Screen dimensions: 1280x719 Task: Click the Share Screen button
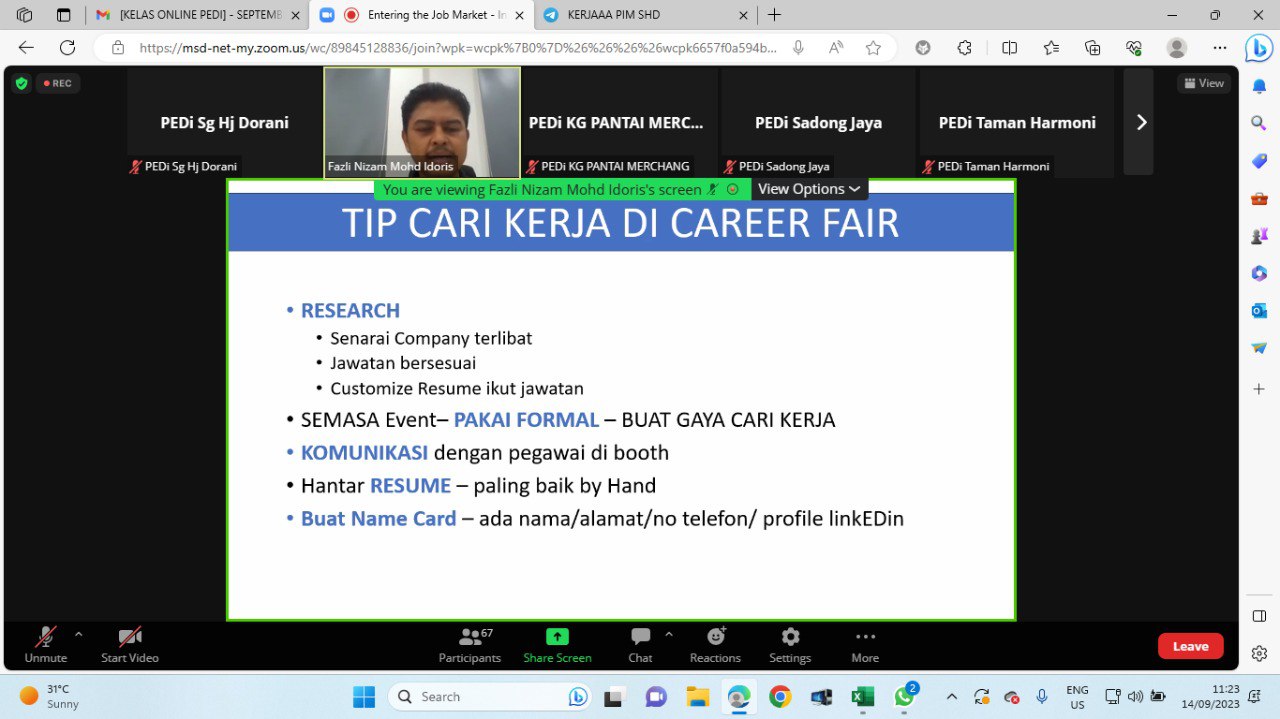coord(557,645)
